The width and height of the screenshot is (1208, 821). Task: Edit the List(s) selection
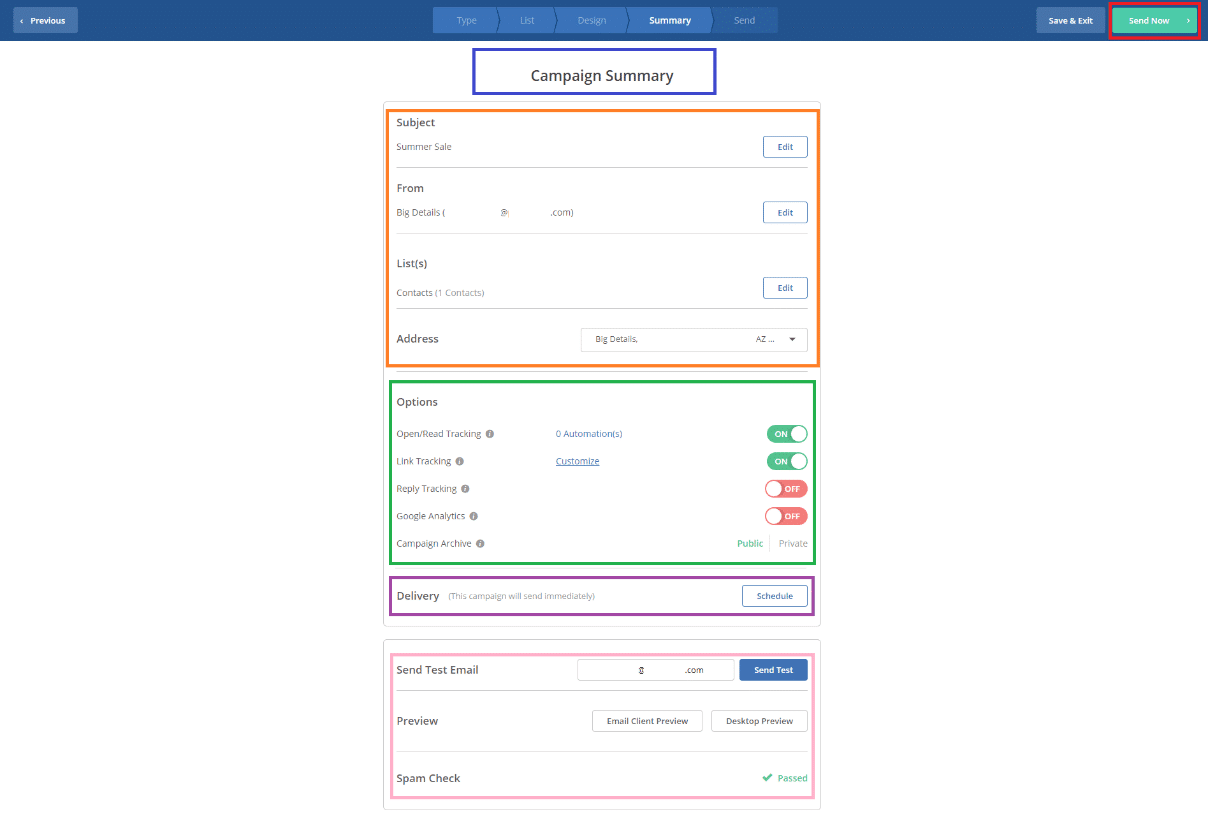click(785, 288)
